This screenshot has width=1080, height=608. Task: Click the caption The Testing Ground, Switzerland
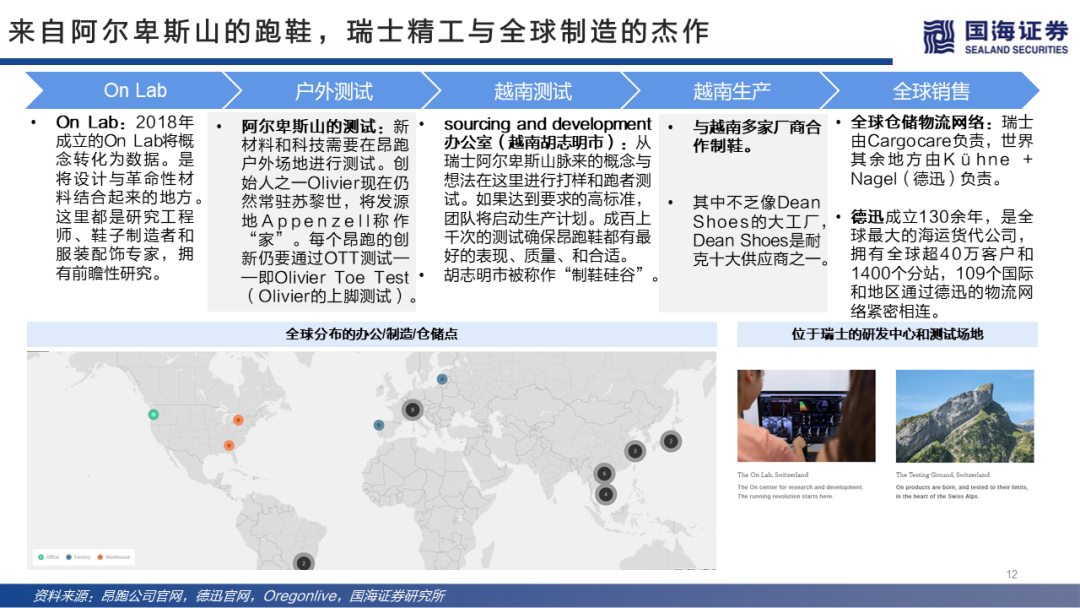click(x=942, y=474)
